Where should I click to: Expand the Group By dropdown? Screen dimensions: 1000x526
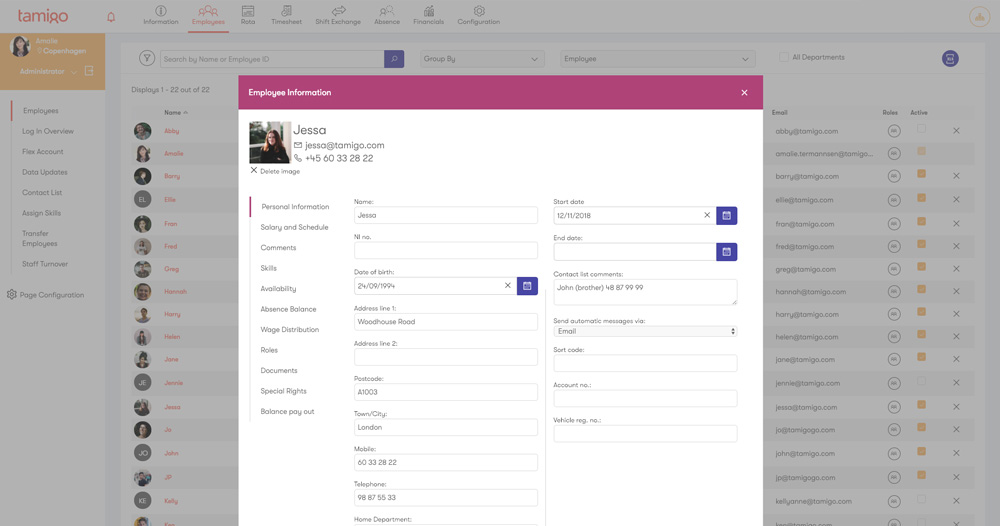pyautogui.click(x=482, y=59)
